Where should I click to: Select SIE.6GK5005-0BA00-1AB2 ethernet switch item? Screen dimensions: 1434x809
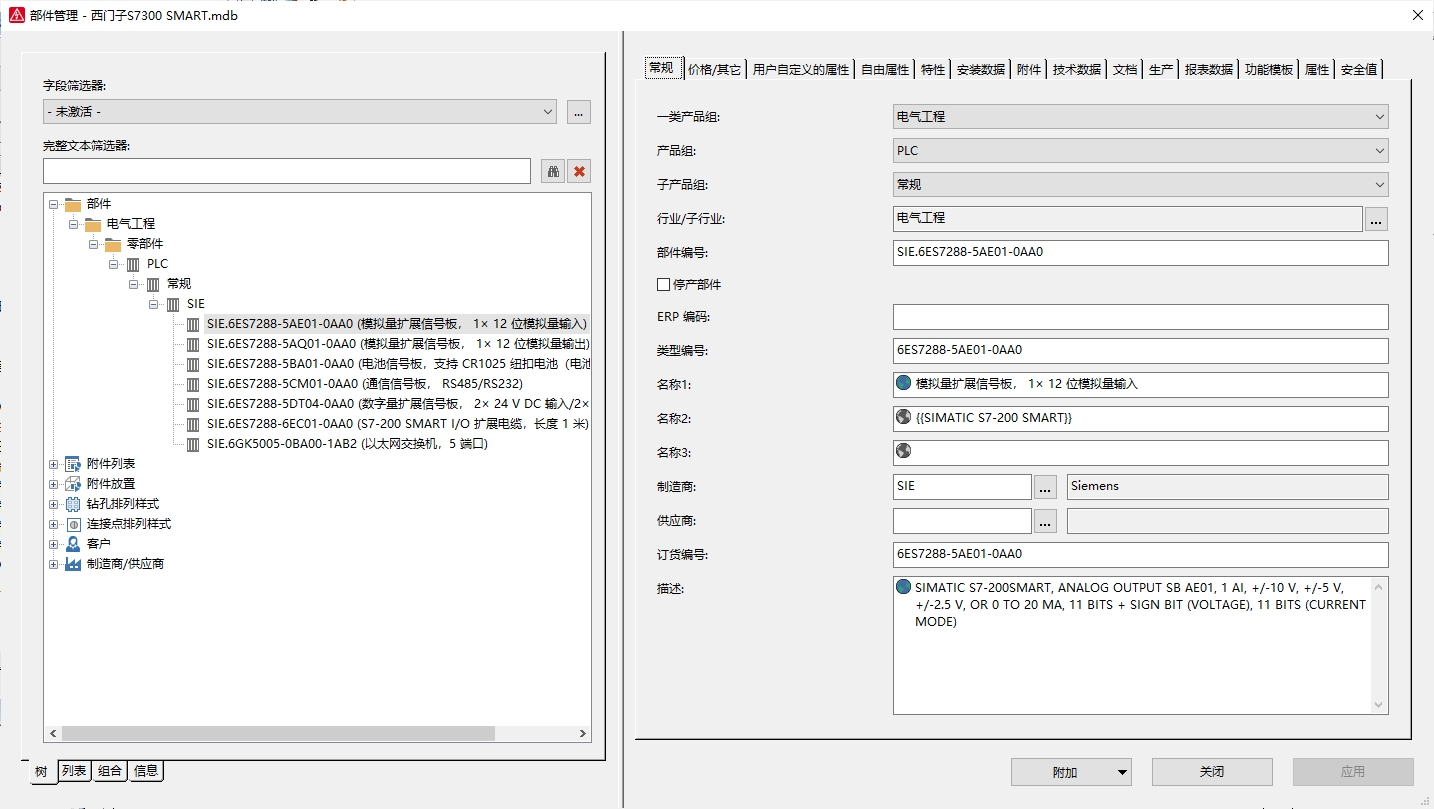[346, 444]
